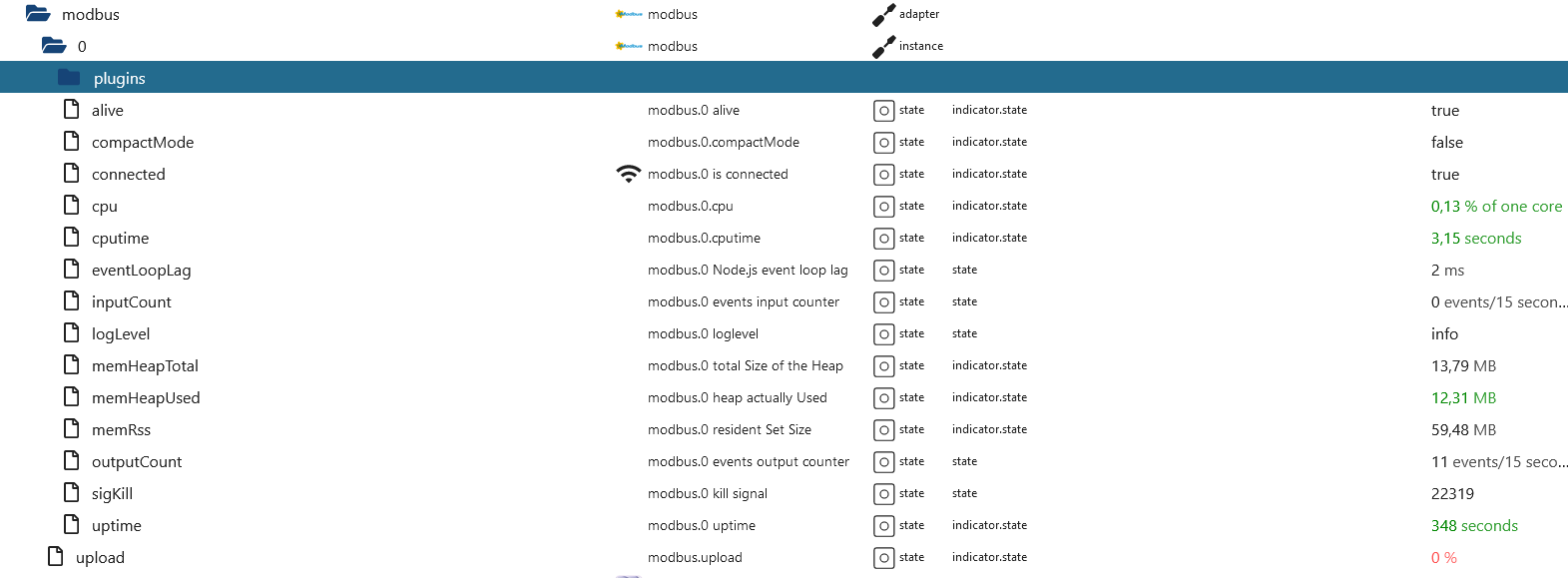Select the memHeapUsed entry

tap(146, 398)
